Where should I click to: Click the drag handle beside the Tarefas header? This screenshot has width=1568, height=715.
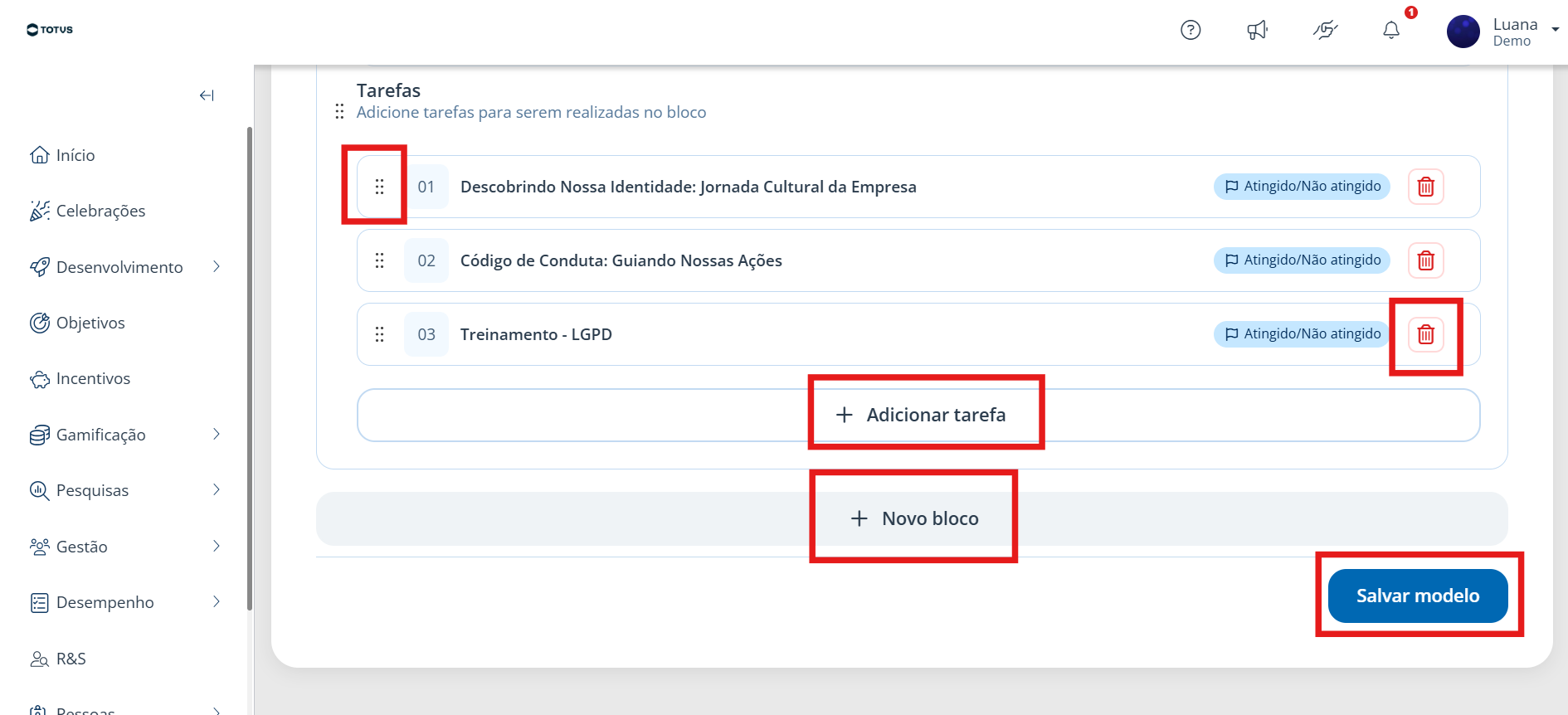339,111
